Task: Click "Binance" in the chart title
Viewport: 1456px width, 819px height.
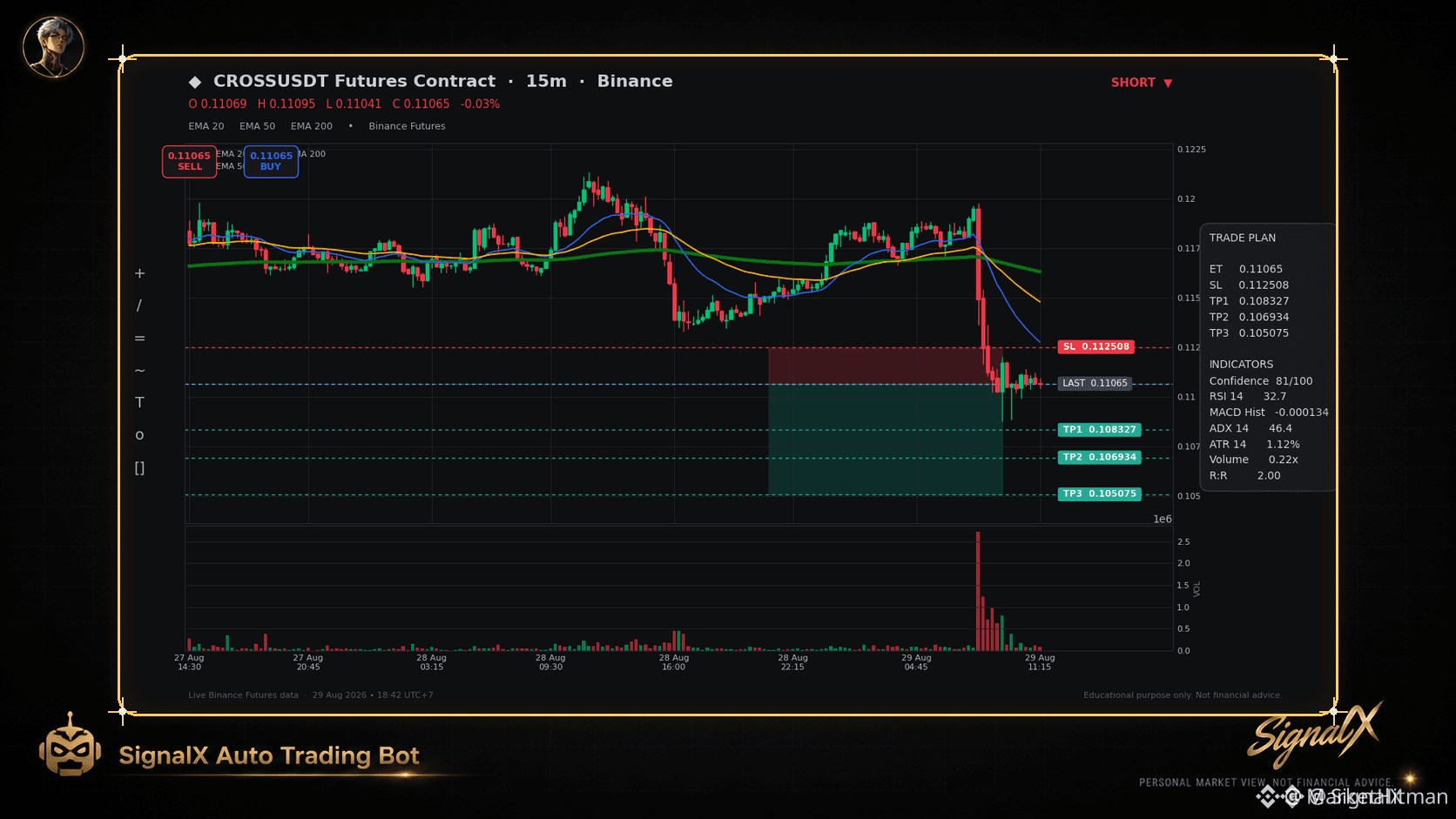Action: [635, 81]
